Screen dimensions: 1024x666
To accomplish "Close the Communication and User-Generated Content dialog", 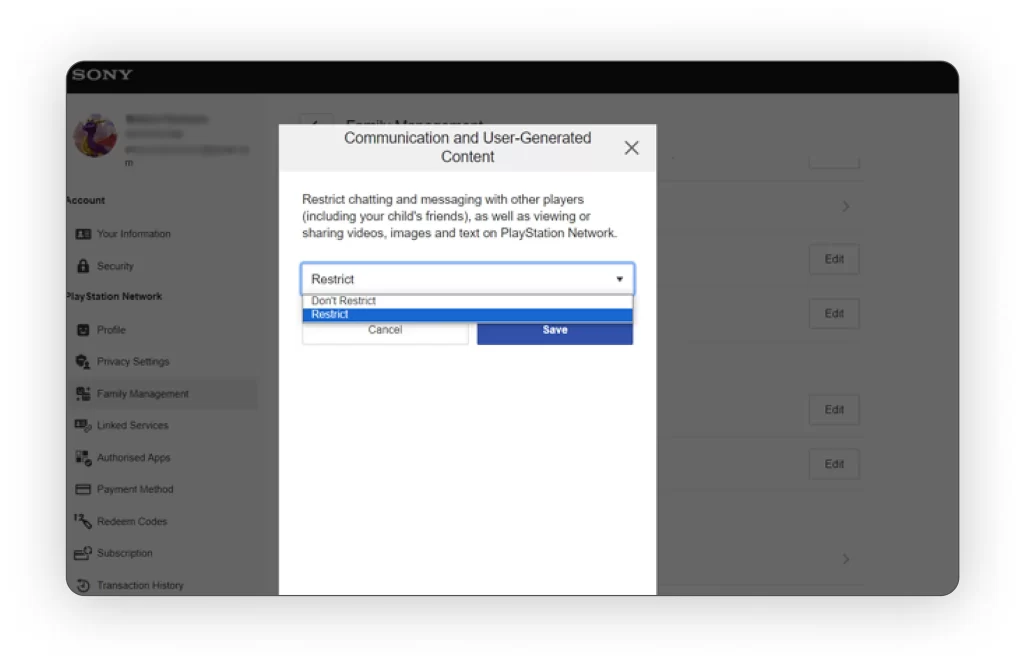I will click(631, 148).
